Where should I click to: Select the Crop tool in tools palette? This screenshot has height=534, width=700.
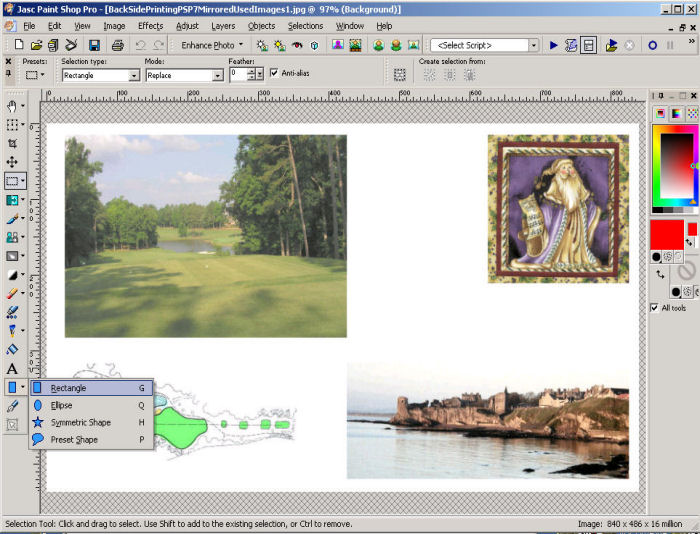pos(12,143)
